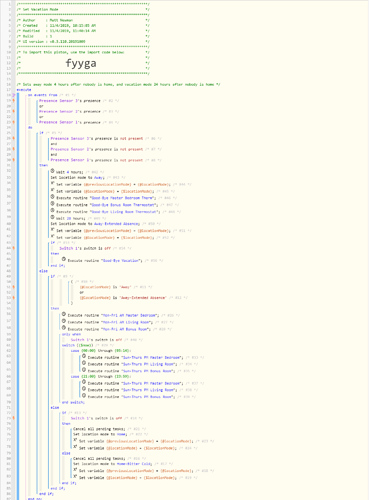Click the icon before "Good-Bye Living Room Thermostat" routine
370x500 pixels.
coord(53,210)
